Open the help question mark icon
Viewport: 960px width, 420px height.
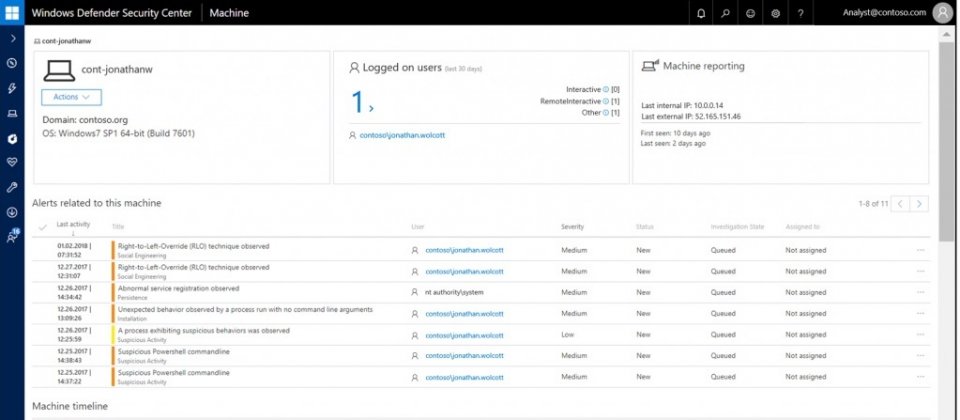coord(800,13)
